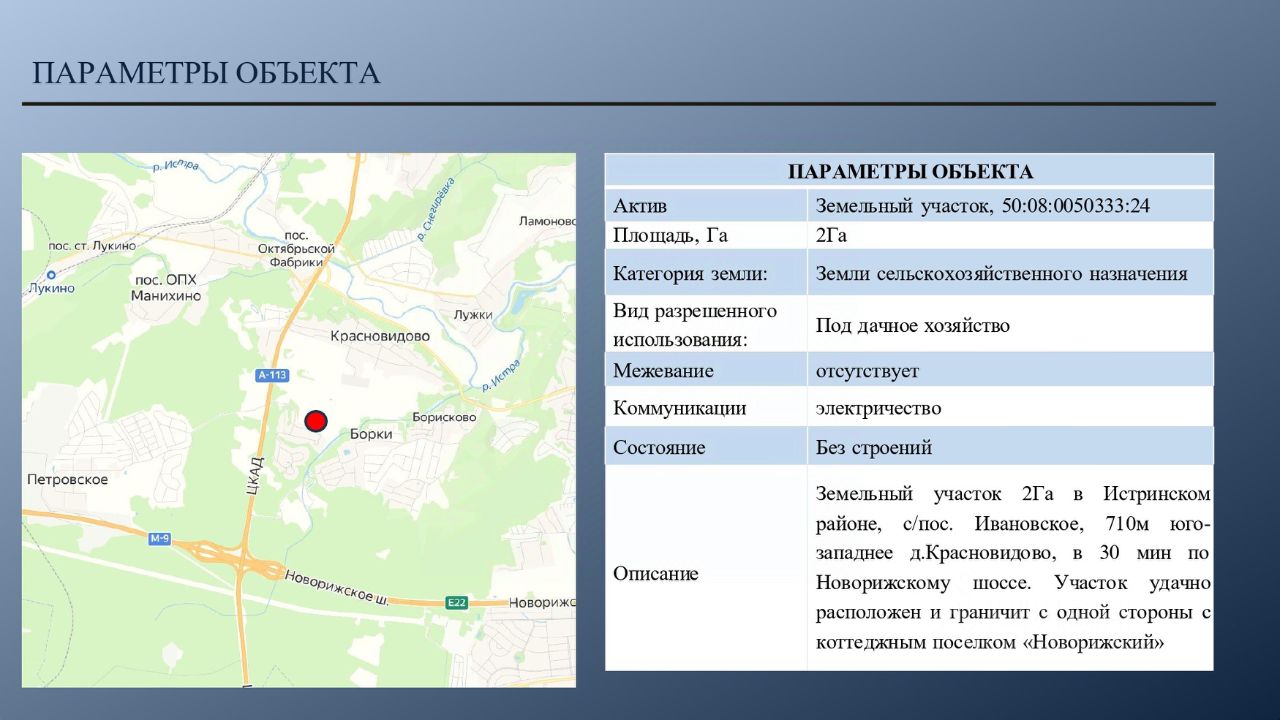Click the table header ПАРАМЕТРЫ ОБЪЕКТА
The width and height of the screenshot is (1280, 720).
[910, 171]
